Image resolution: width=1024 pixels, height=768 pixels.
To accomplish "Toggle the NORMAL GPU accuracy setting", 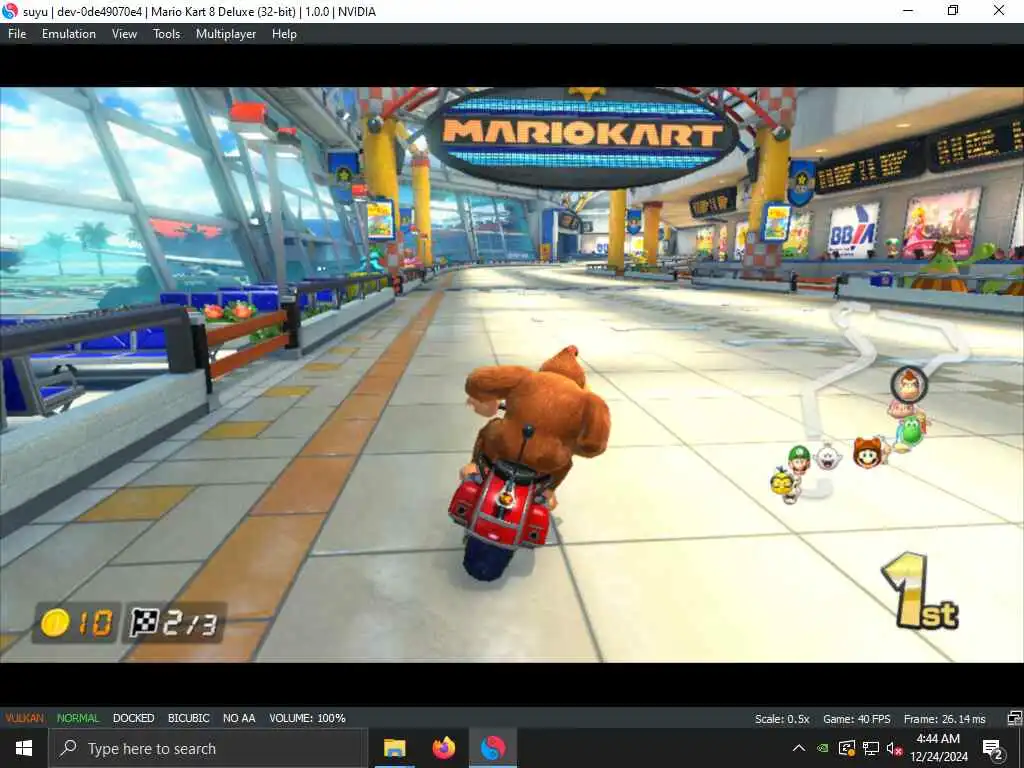I will coord(78,718).
